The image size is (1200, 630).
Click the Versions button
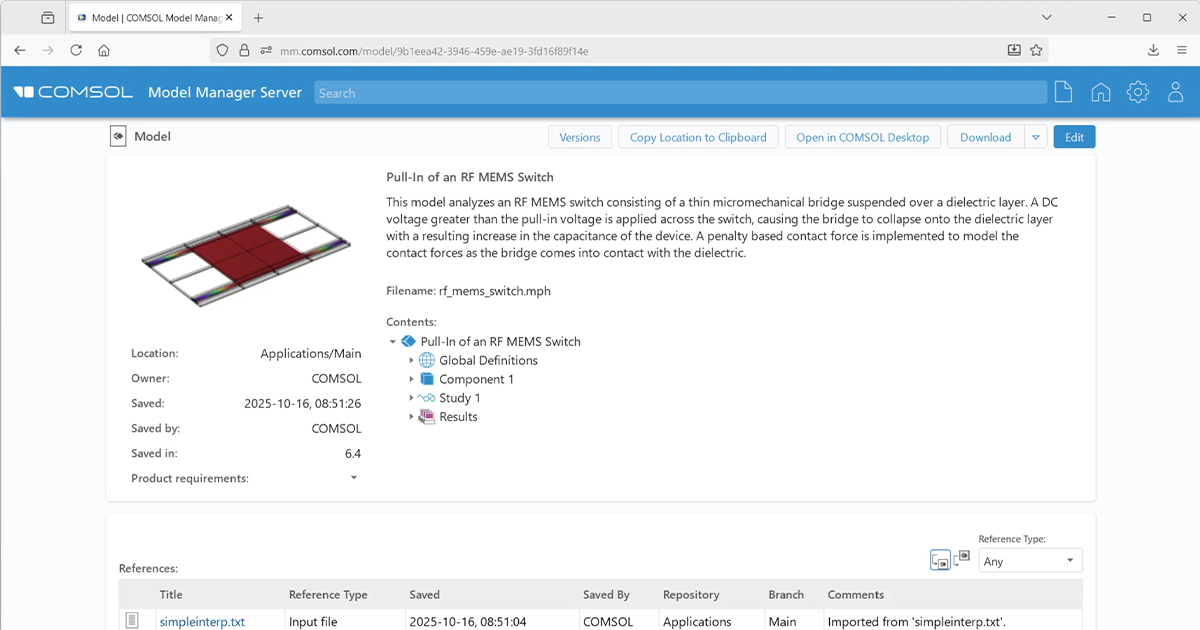580,137
